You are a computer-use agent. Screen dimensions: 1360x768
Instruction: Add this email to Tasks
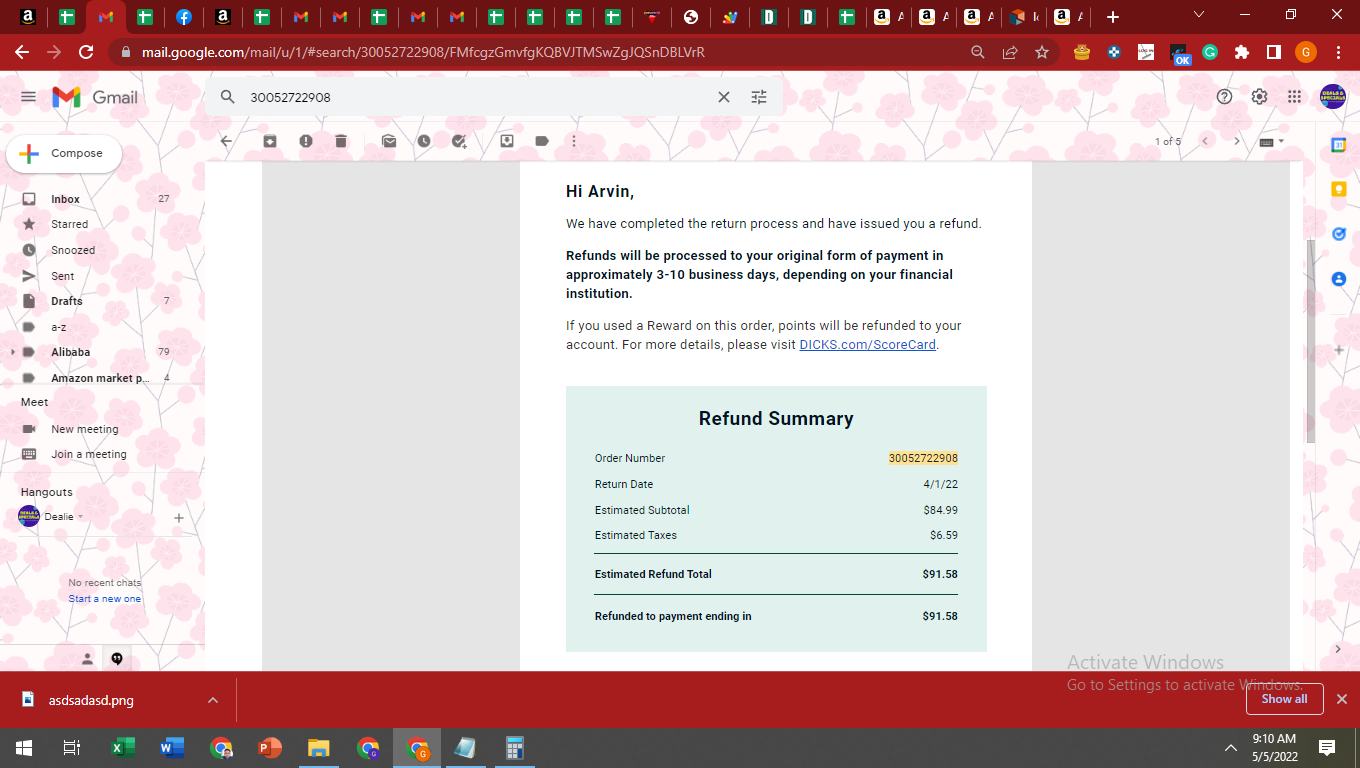click(x=459, y=141)
